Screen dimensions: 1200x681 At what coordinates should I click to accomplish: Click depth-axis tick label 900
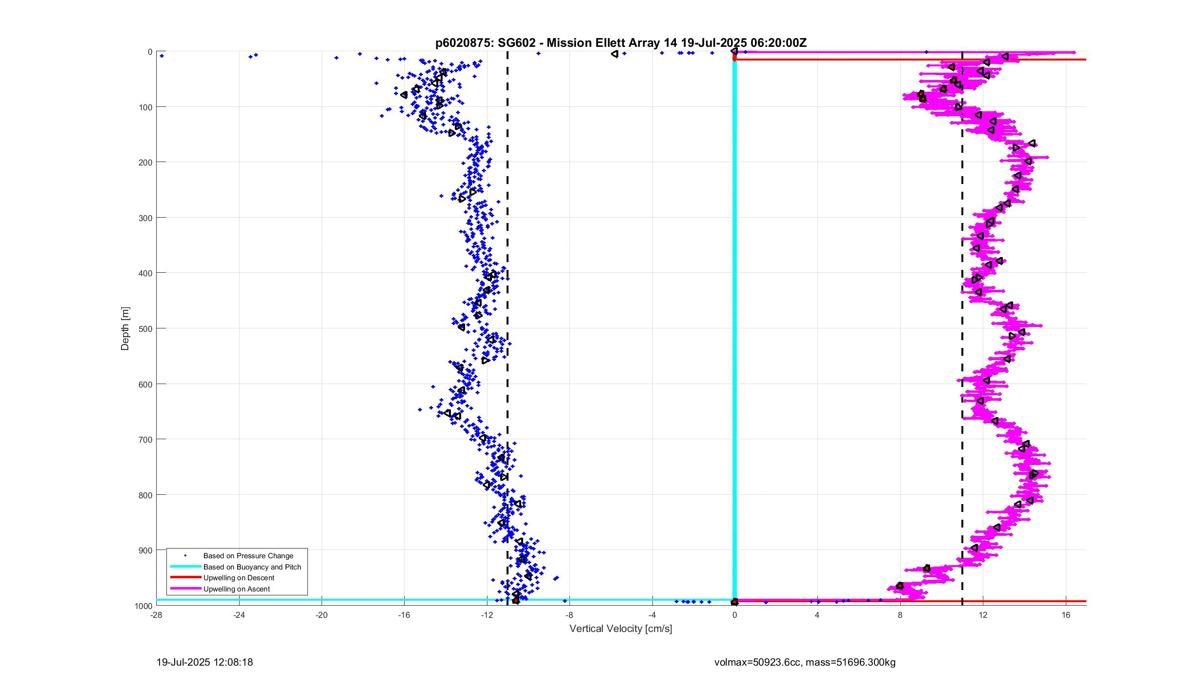(145, 551)
